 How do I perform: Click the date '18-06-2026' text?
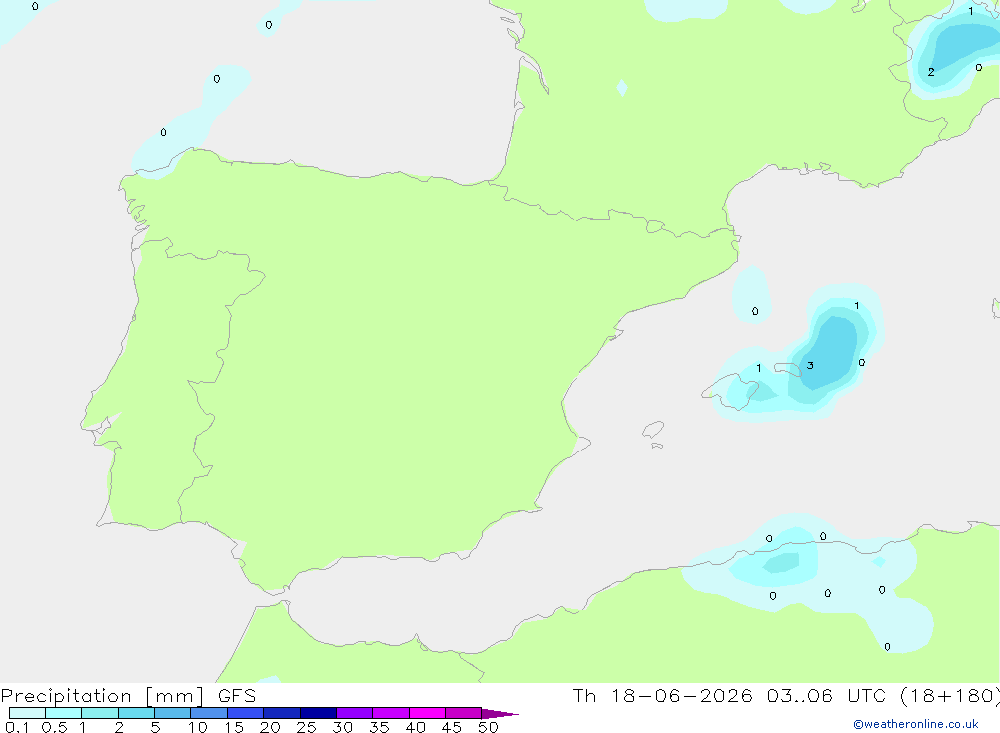682,695
